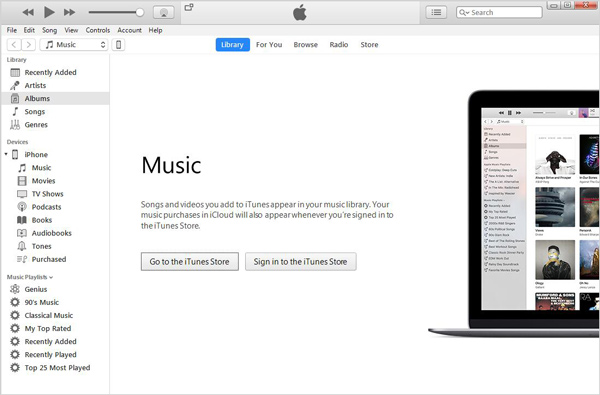Switch to MiniPlayer via the small window icon
This screenshot has width=600, height=395.
pos(189,7)
